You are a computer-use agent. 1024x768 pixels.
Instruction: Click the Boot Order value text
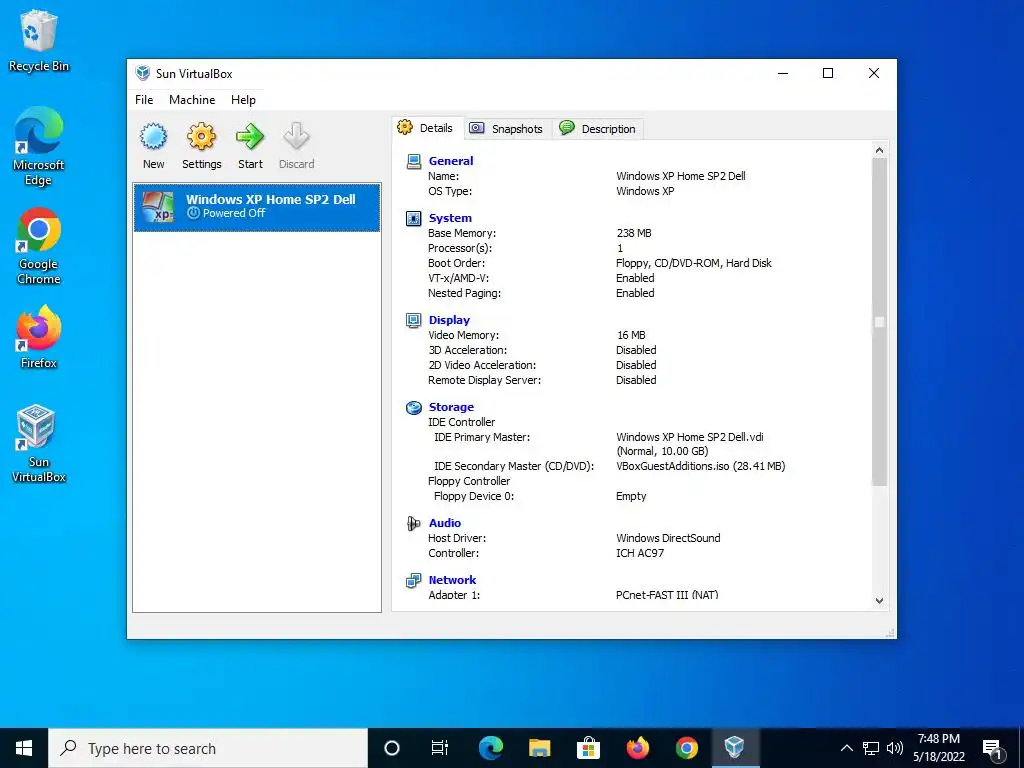(x=694, y=263)
